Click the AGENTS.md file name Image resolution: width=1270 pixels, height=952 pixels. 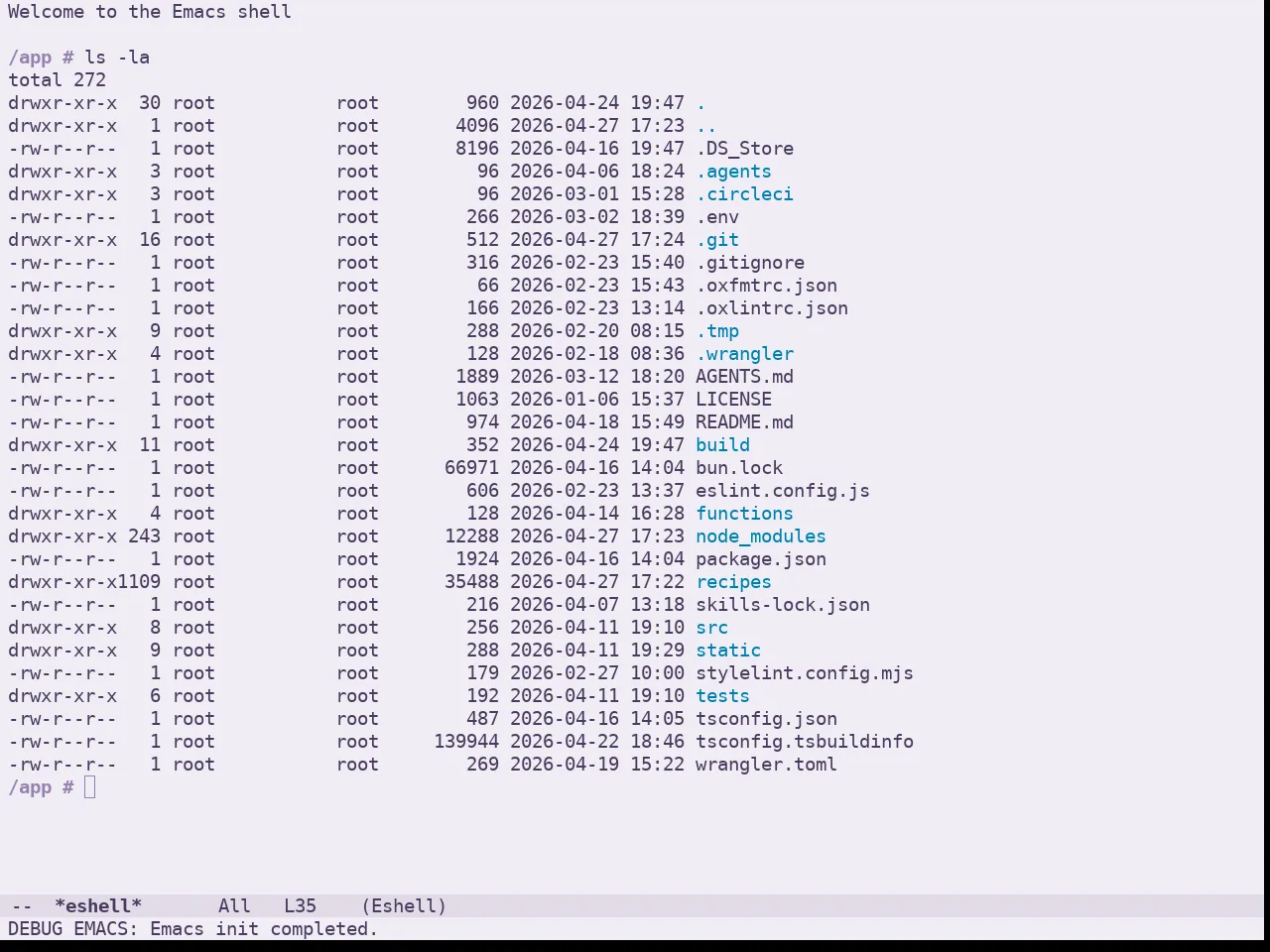click(744, 377)
